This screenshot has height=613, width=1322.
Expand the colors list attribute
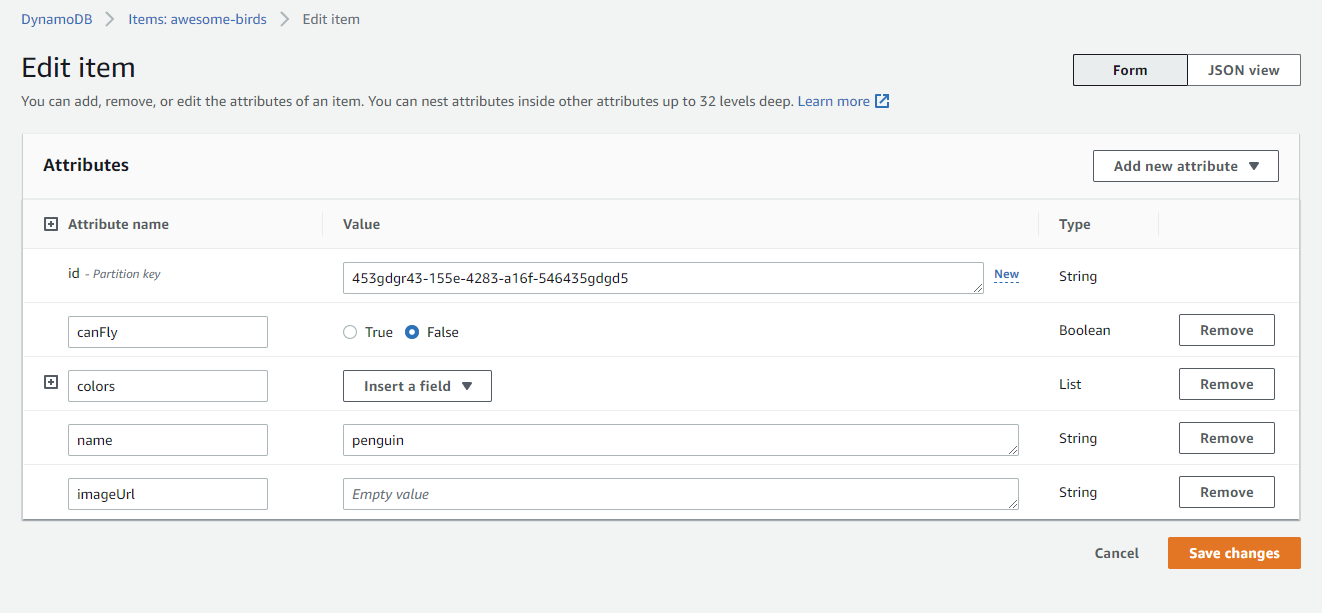51,383
